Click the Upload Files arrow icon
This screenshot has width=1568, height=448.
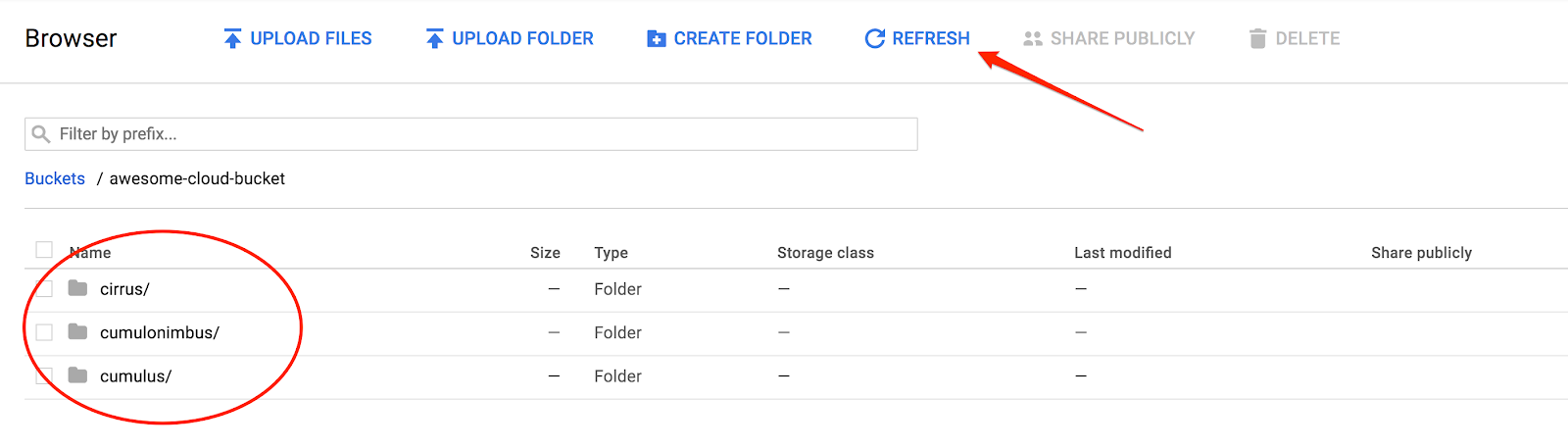tap(232, 39)
